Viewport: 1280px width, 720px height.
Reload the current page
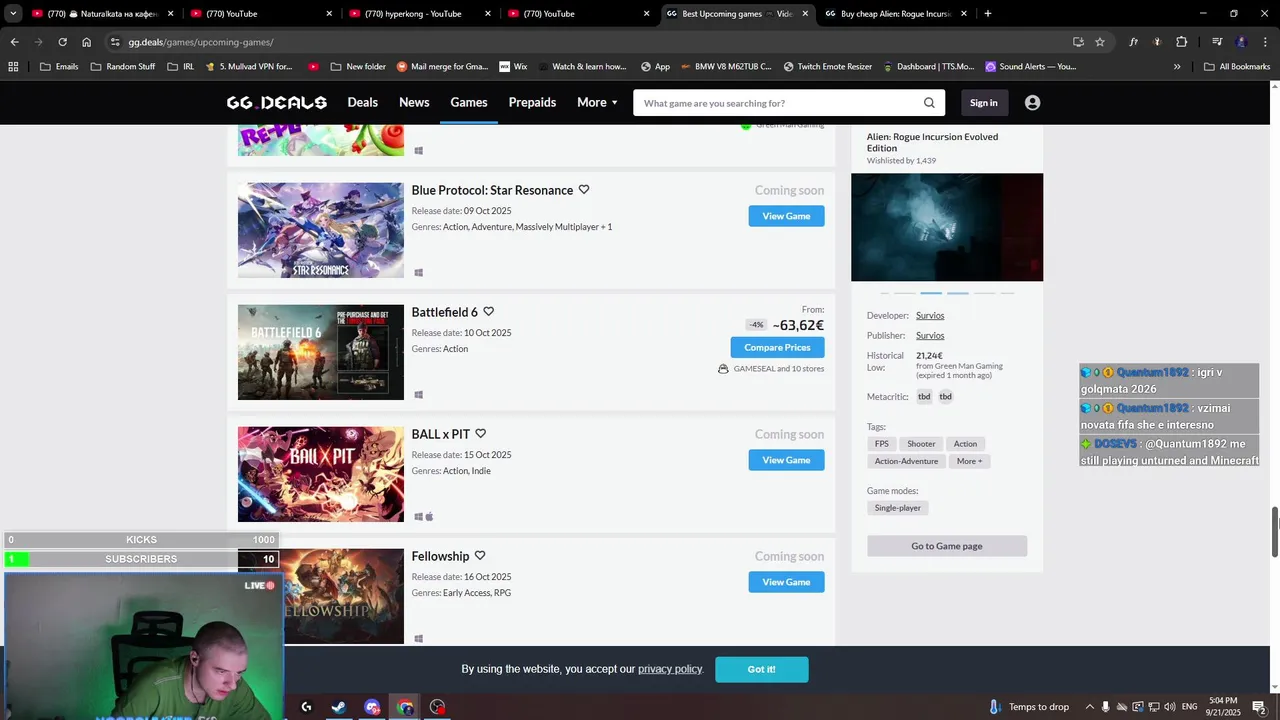point(62,42)
